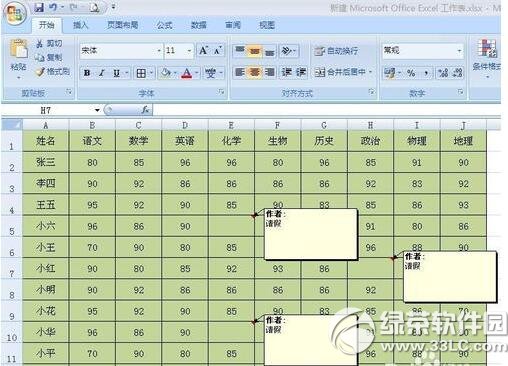508x366 pixels.
Task: Align text left
Action: [240, 72]
